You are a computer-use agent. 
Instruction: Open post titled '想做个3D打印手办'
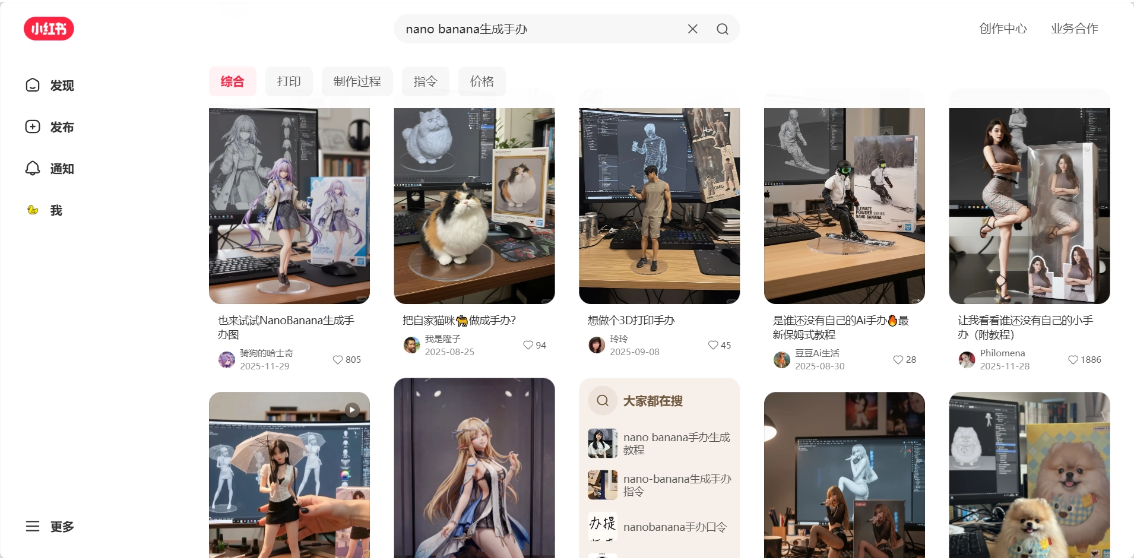coord(631,320)
